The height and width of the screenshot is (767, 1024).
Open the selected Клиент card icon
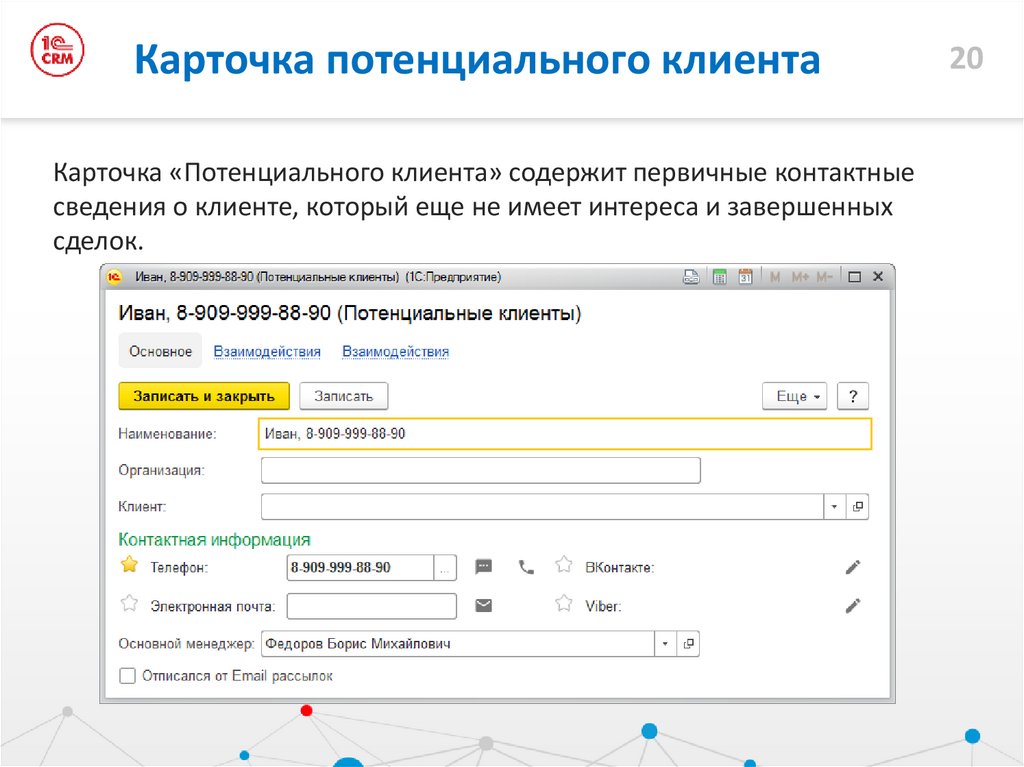(858, 507)
